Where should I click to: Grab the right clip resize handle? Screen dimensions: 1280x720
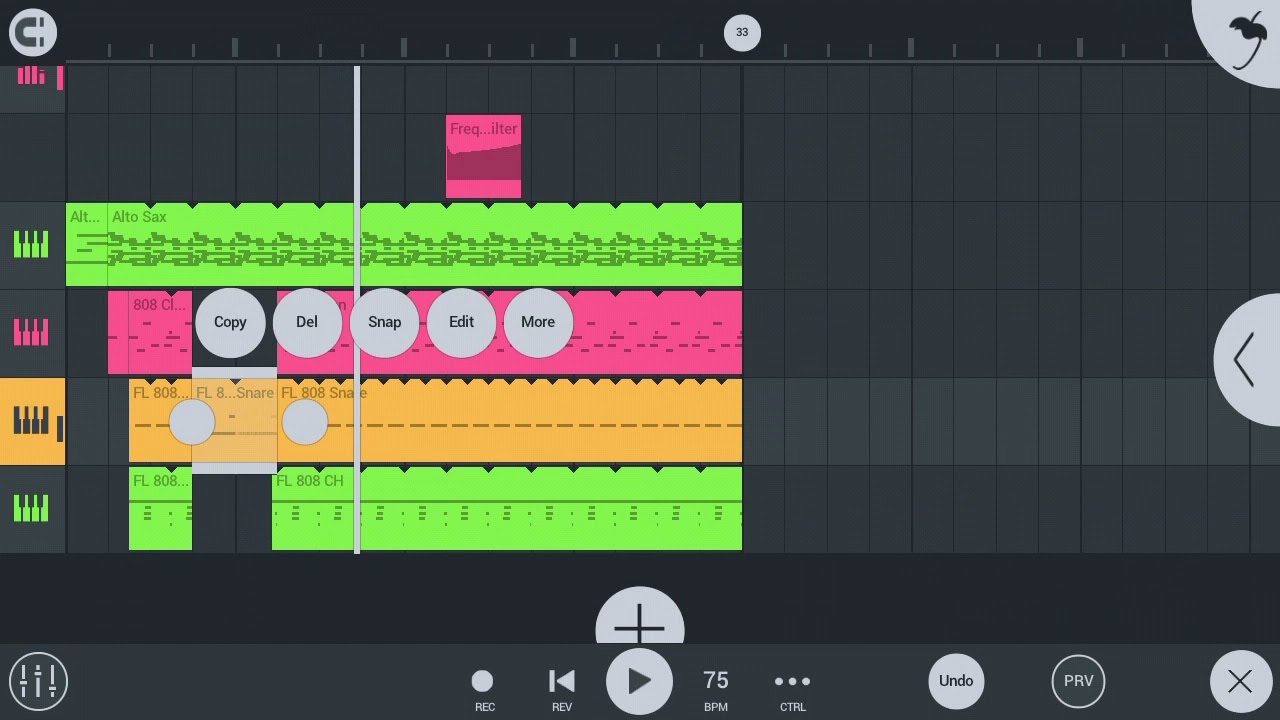click(305, 423)
